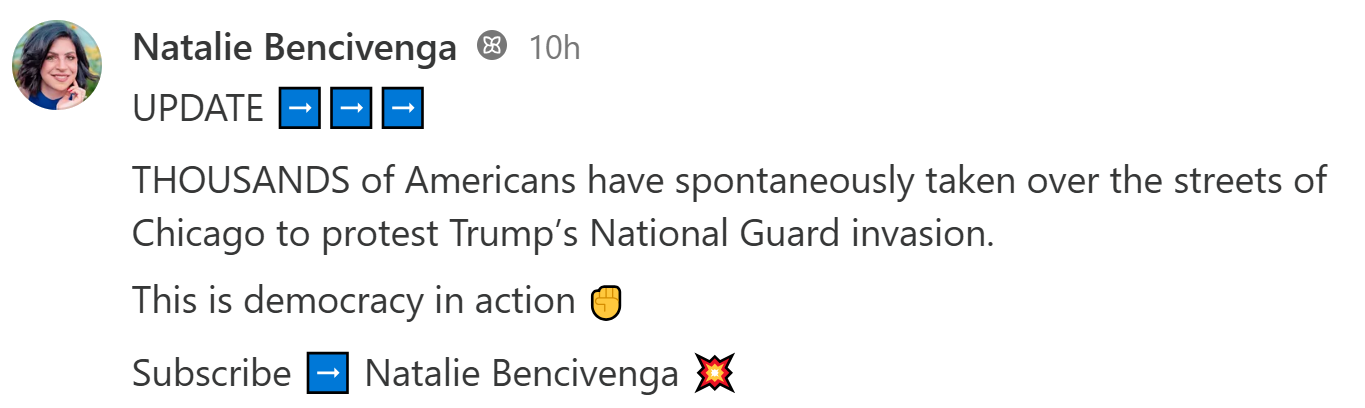Click the word "spontaneously" in the post

[749, 182]
